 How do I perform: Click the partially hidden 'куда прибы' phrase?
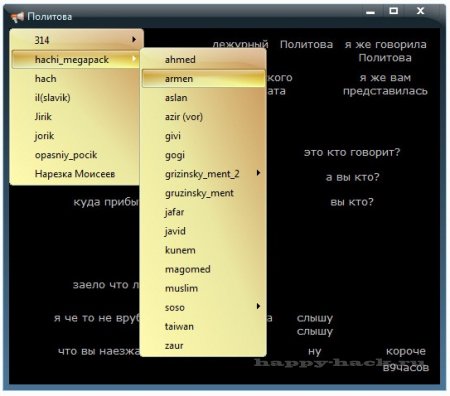(106, 202)
